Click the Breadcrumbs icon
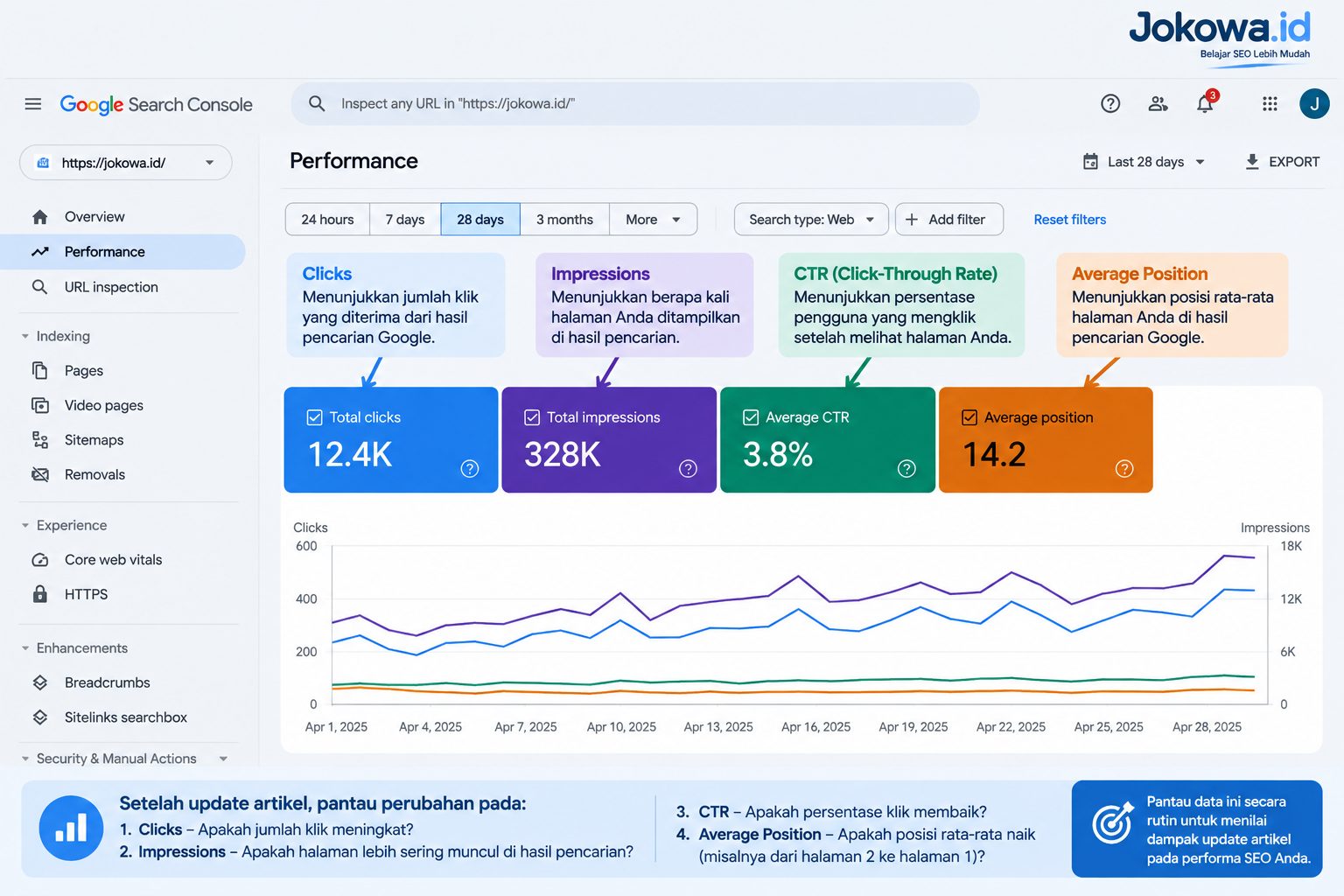 tap(39, 682)
